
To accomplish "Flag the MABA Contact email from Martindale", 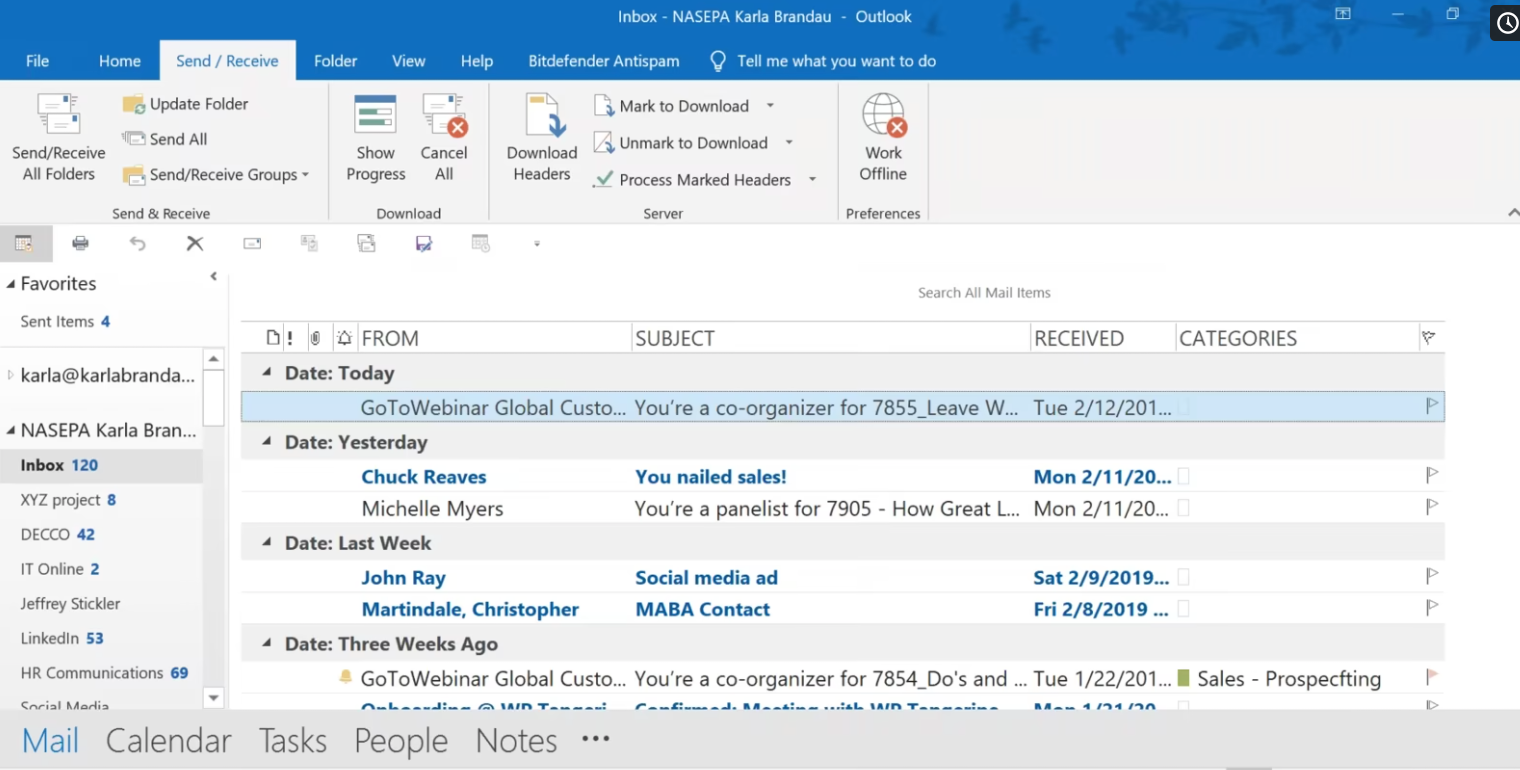I will point(1432,608).
